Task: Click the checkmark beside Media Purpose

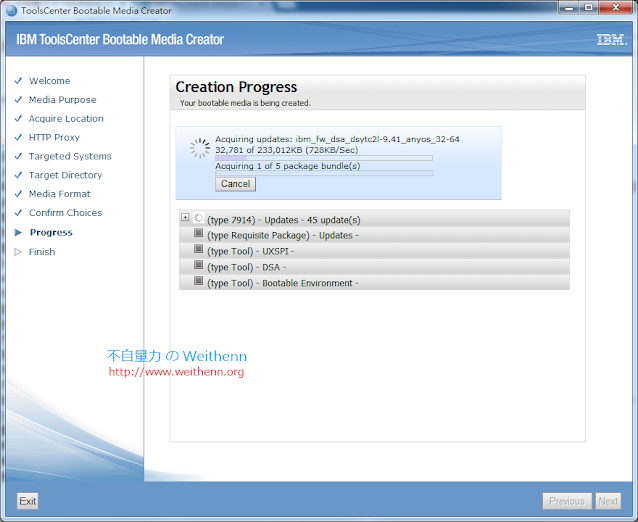Action: pos(18,100)
